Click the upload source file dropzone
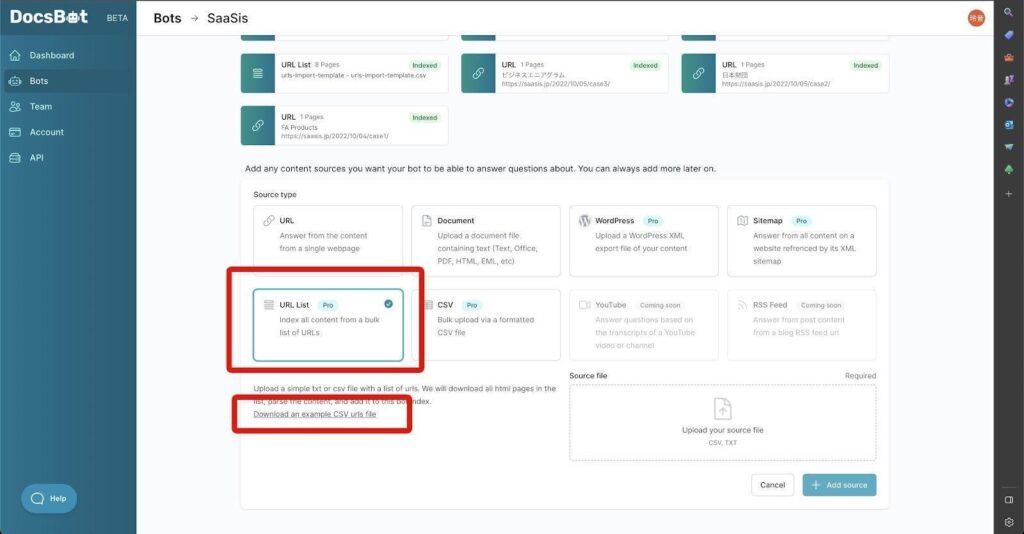The image size is (1024, 534). tap(722, 422)
